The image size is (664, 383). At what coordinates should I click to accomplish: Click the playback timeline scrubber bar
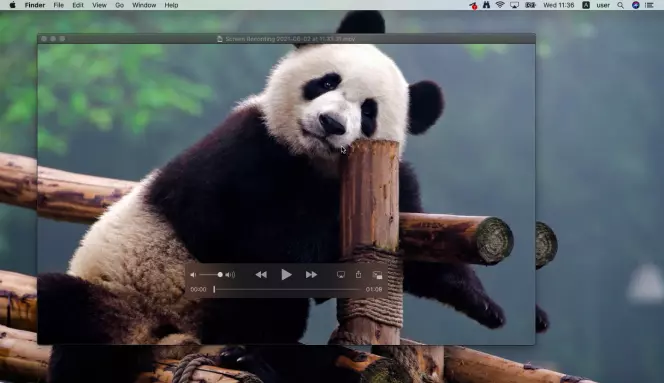coord(287,289)
